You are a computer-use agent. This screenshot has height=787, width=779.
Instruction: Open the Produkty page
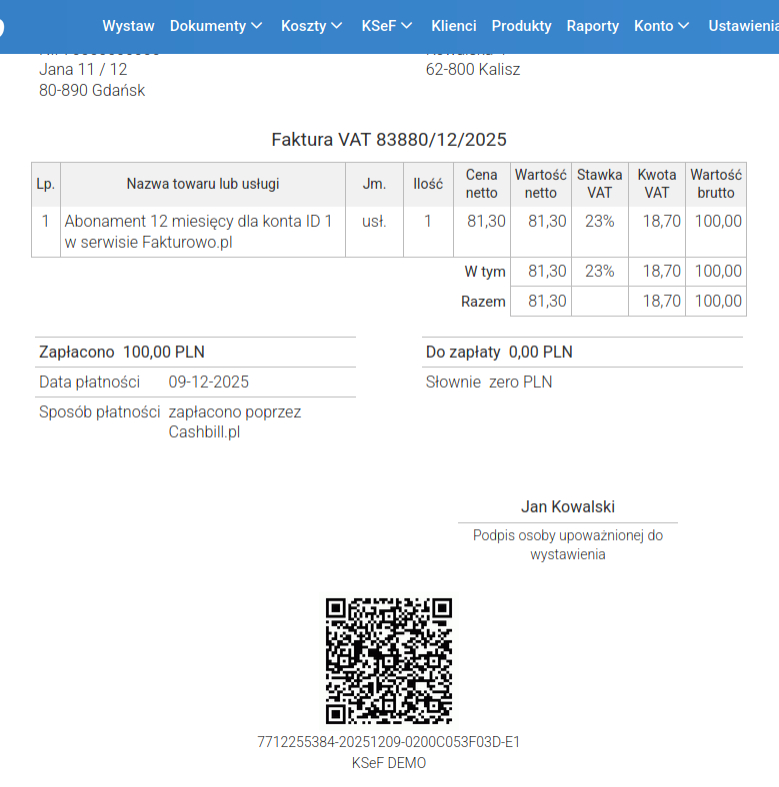521,26
